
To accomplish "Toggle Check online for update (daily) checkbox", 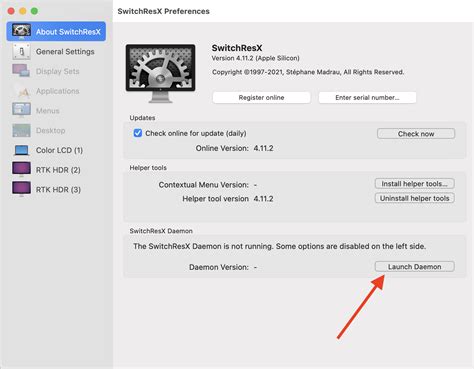I will pyautogui.click(x=137, y=133).
